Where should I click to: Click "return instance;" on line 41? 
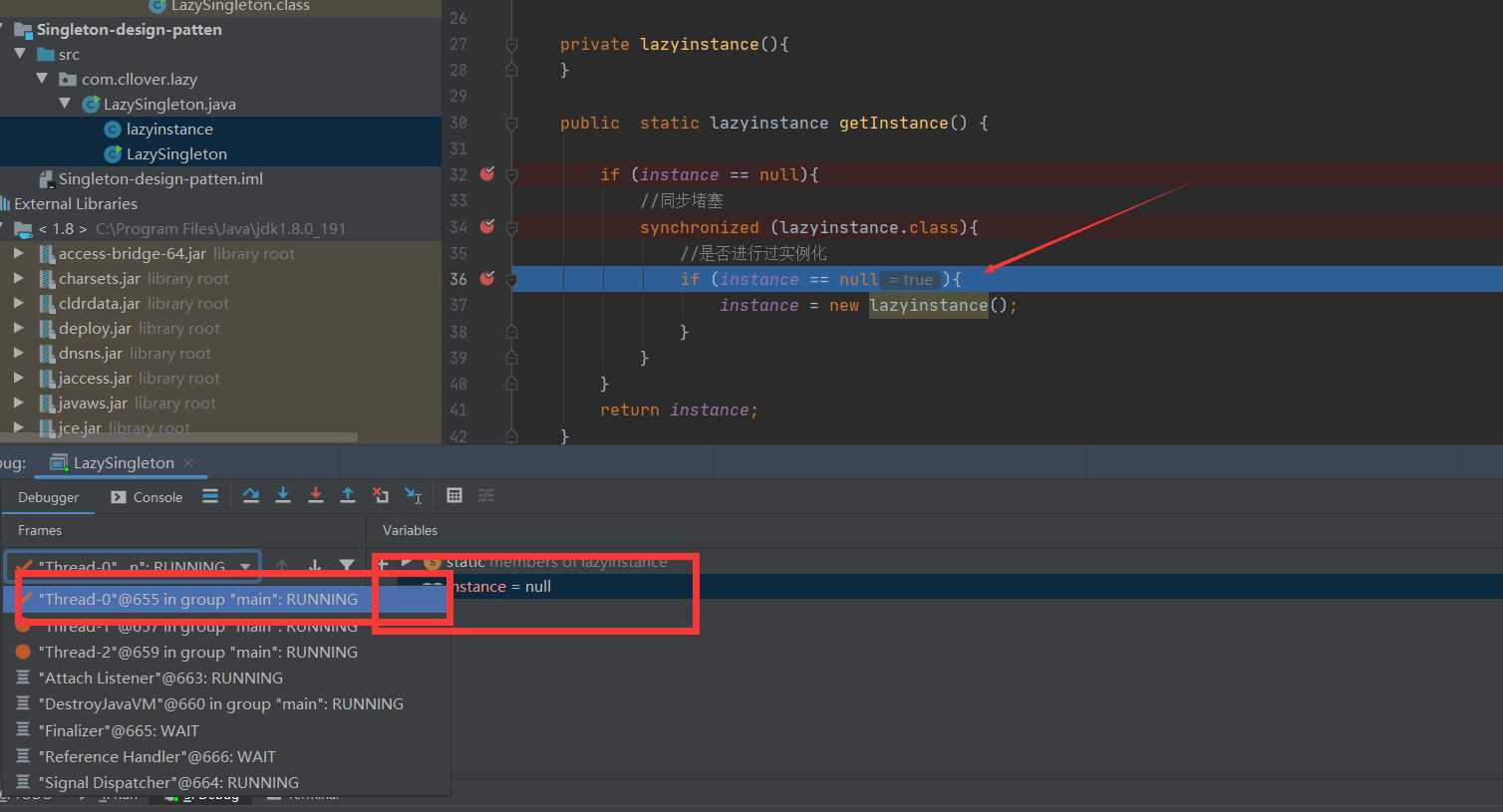click(679, 409)
